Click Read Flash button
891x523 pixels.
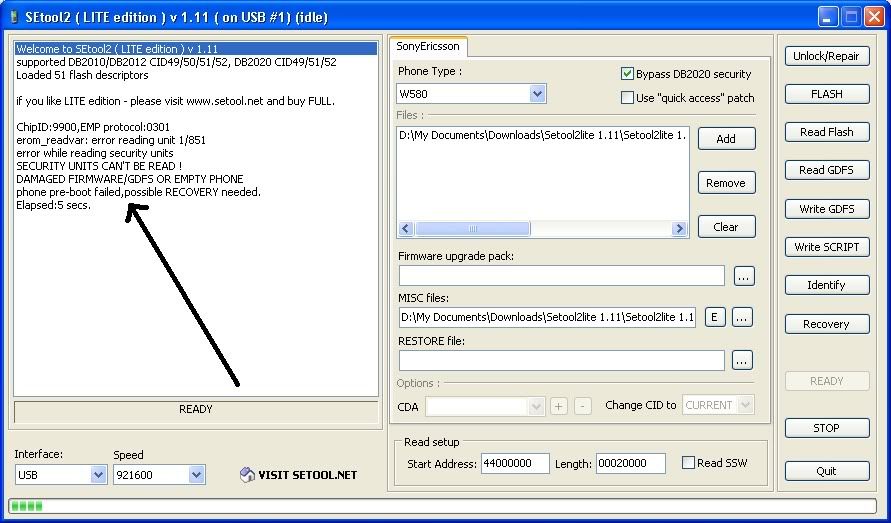click(x=827, y=132)
